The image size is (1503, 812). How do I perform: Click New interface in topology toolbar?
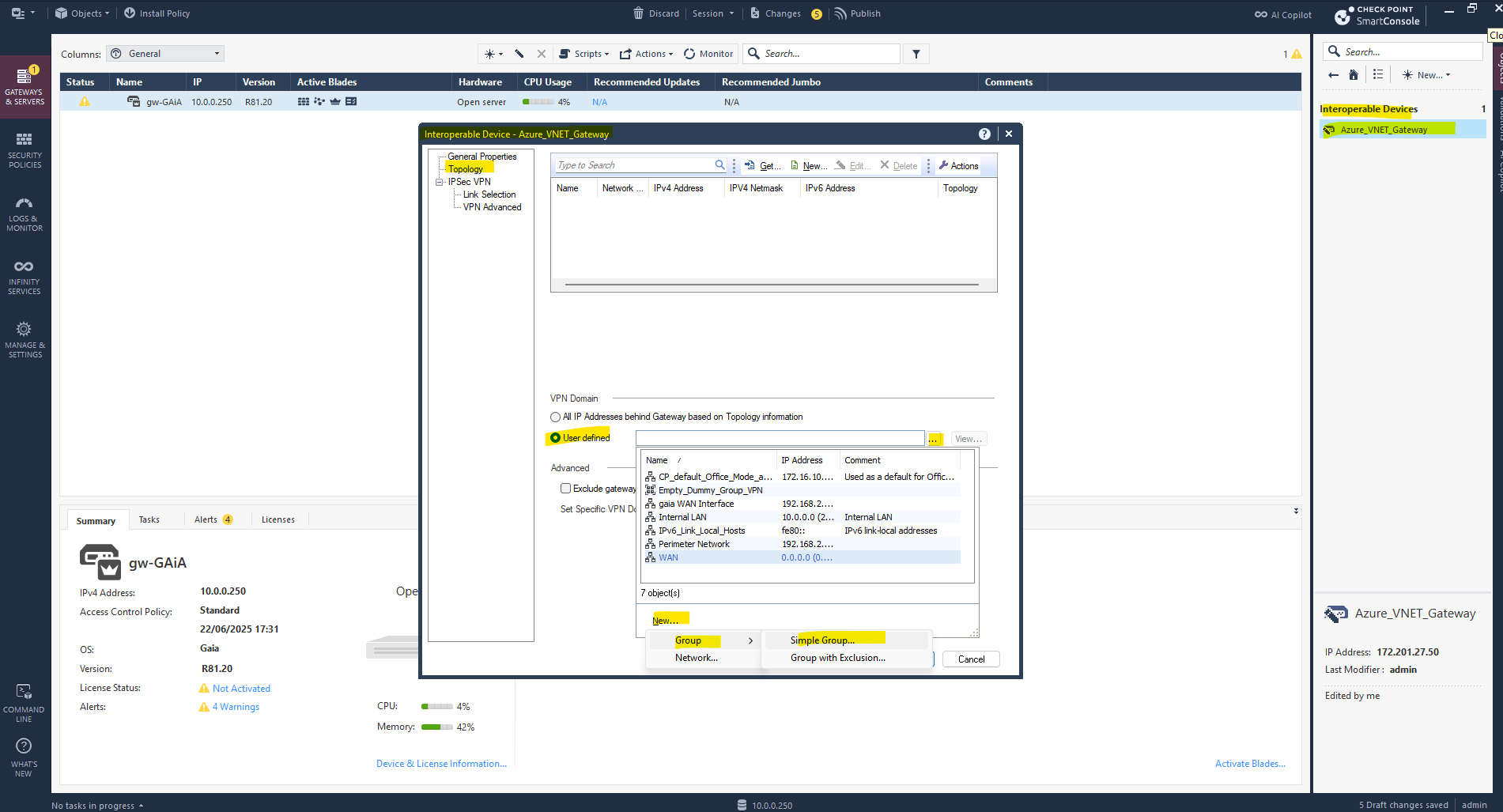click(x=809, y=166)
